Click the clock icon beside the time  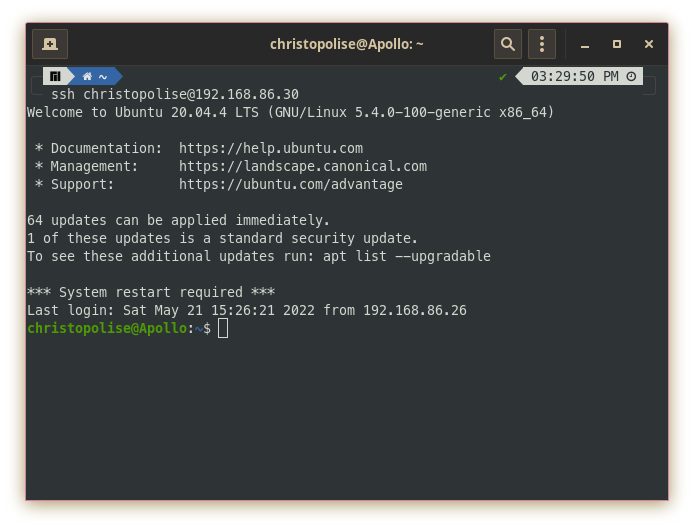tap(631, 76)
